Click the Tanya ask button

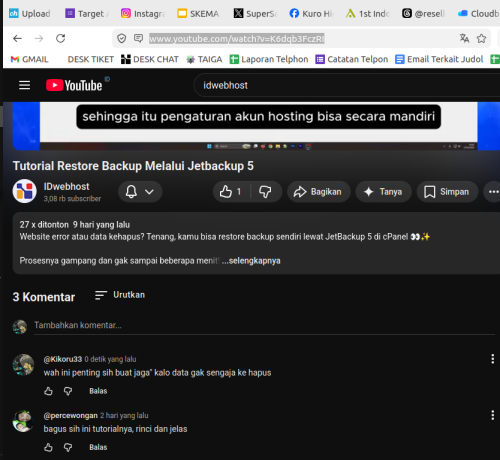point(384,192)
